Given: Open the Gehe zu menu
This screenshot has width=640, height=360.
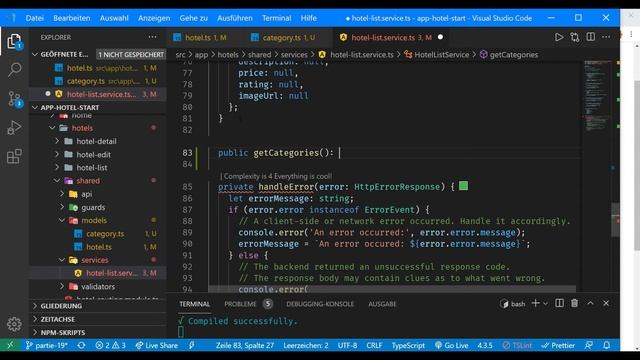Looking at the screenshot, I should pyautogui.click(x=193, y=18).
